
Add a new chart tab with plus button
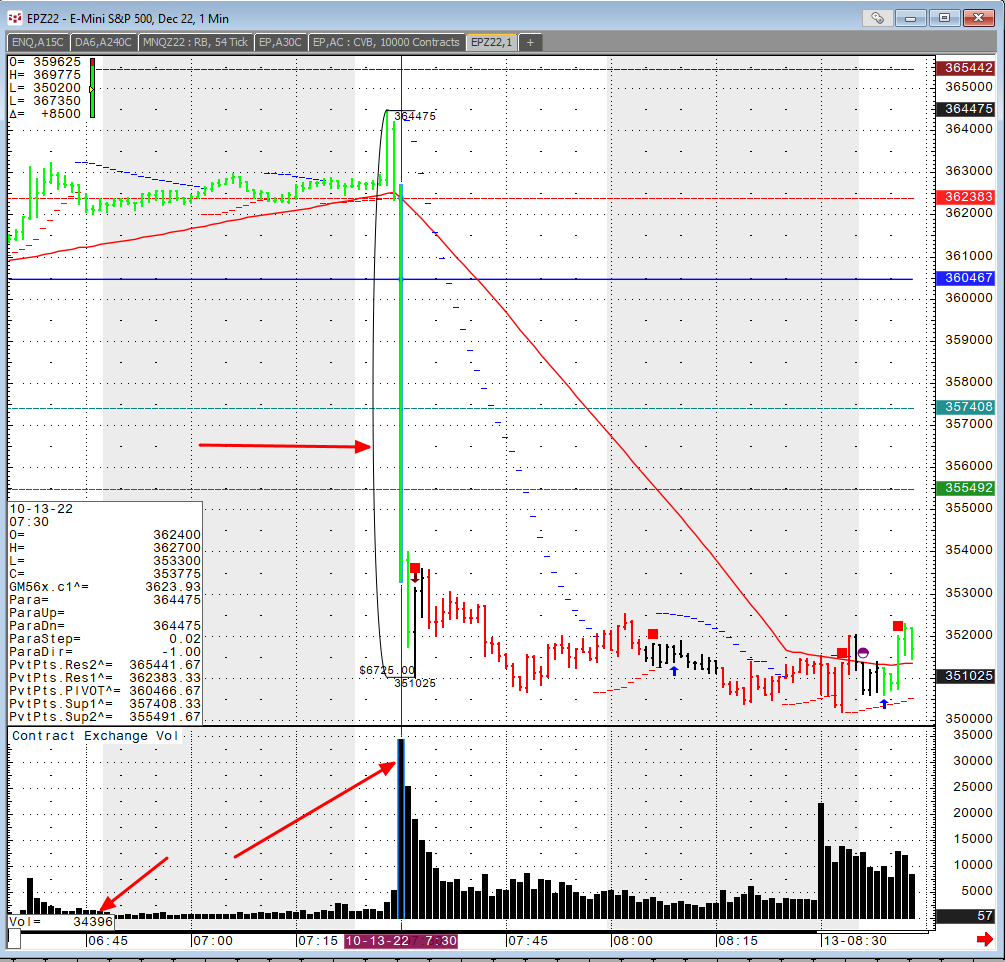(x=530, y=42)
